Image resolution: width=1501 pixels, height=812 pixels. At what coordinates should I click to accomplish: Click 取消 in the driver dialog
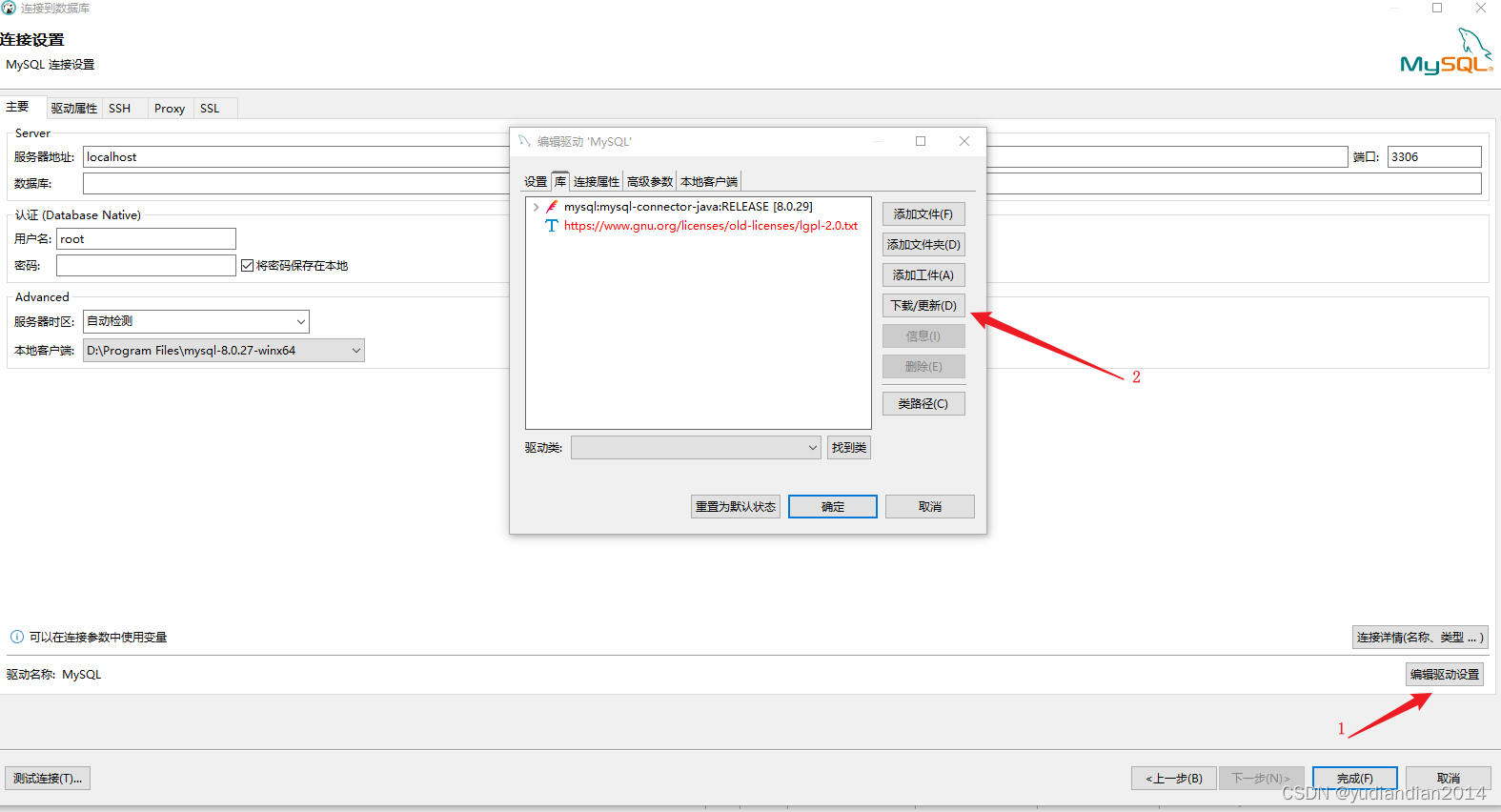(930, 507)
